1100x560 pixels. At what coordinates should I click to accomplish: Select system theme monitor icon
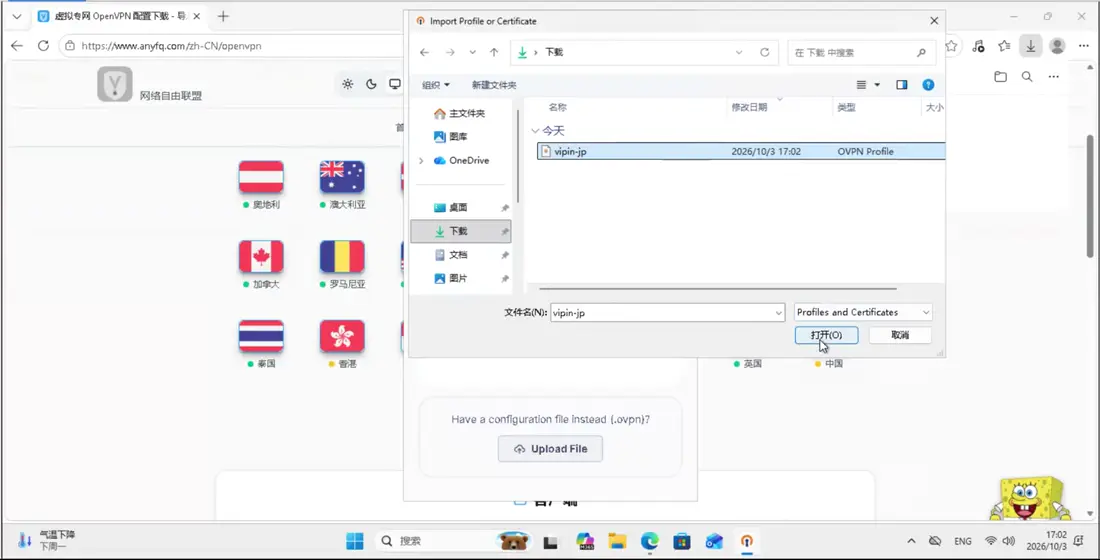[x=395, y=84]
